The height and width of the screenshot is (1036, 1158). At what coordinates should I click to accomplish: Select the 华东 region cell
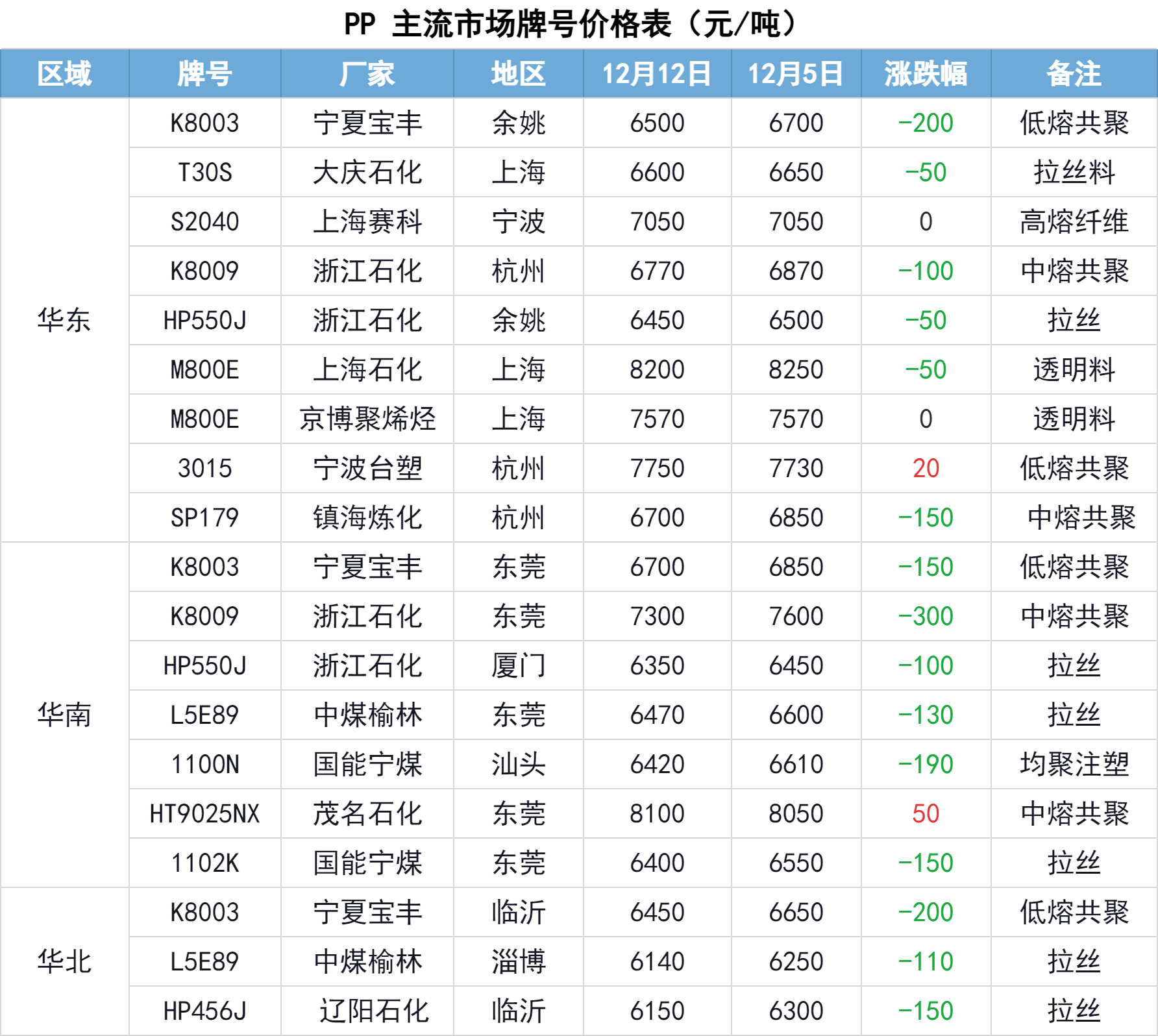[x=64, y=320]
